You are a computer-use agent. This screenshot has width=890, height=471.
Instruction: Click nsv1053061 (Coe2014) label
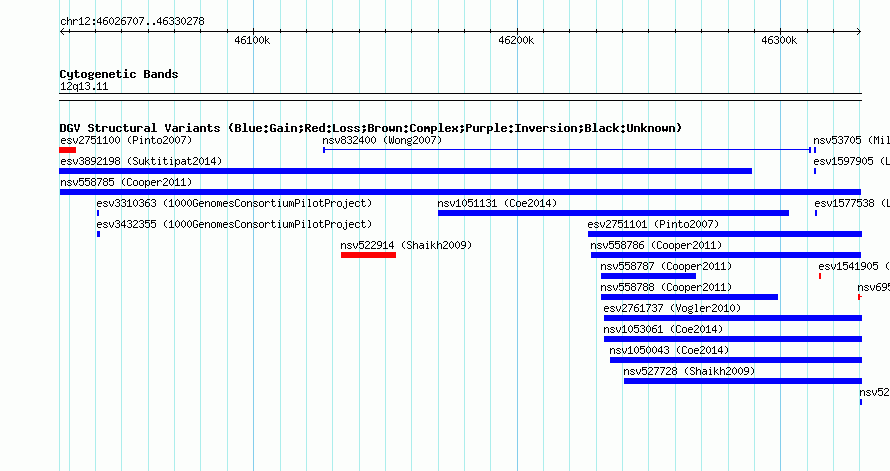[663, 329]
